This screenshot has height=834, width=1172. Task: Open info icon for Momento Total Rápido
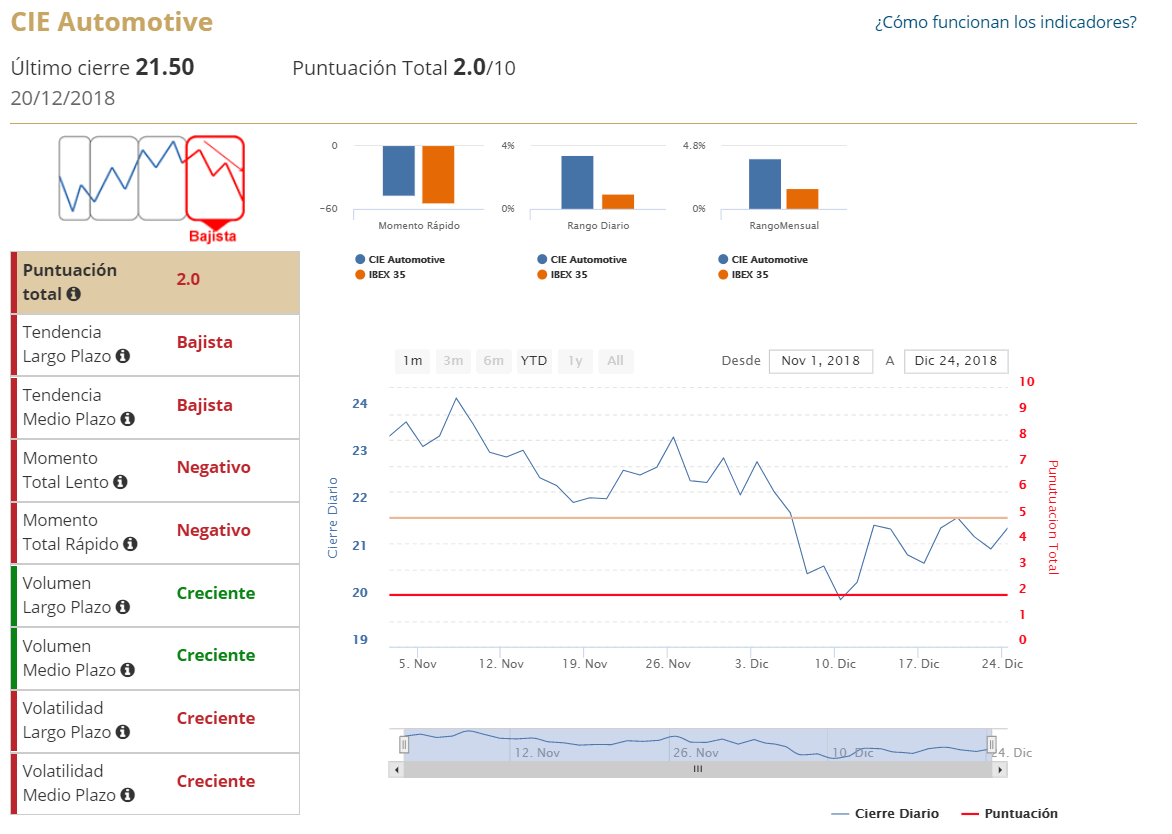[130, 545]
